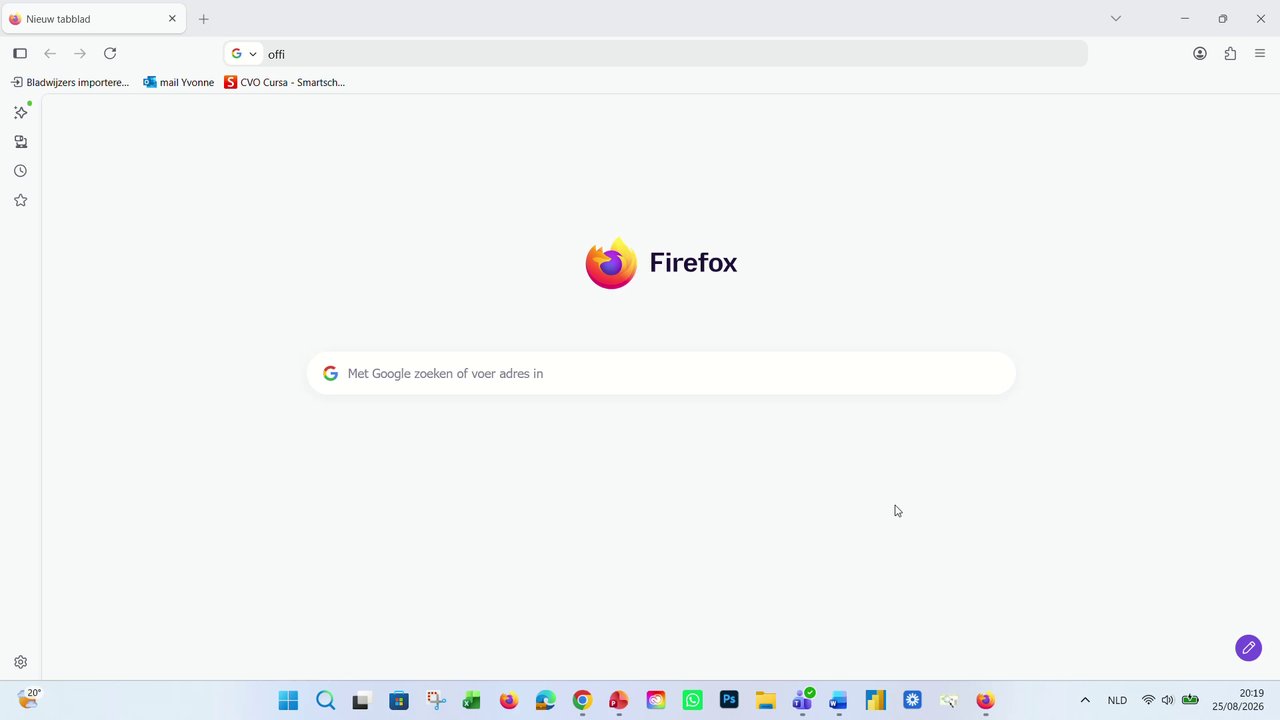Focus the 'Met Google zoeken' search box
This screenshot has height=720, width=1280.
(x=661, y=373)
